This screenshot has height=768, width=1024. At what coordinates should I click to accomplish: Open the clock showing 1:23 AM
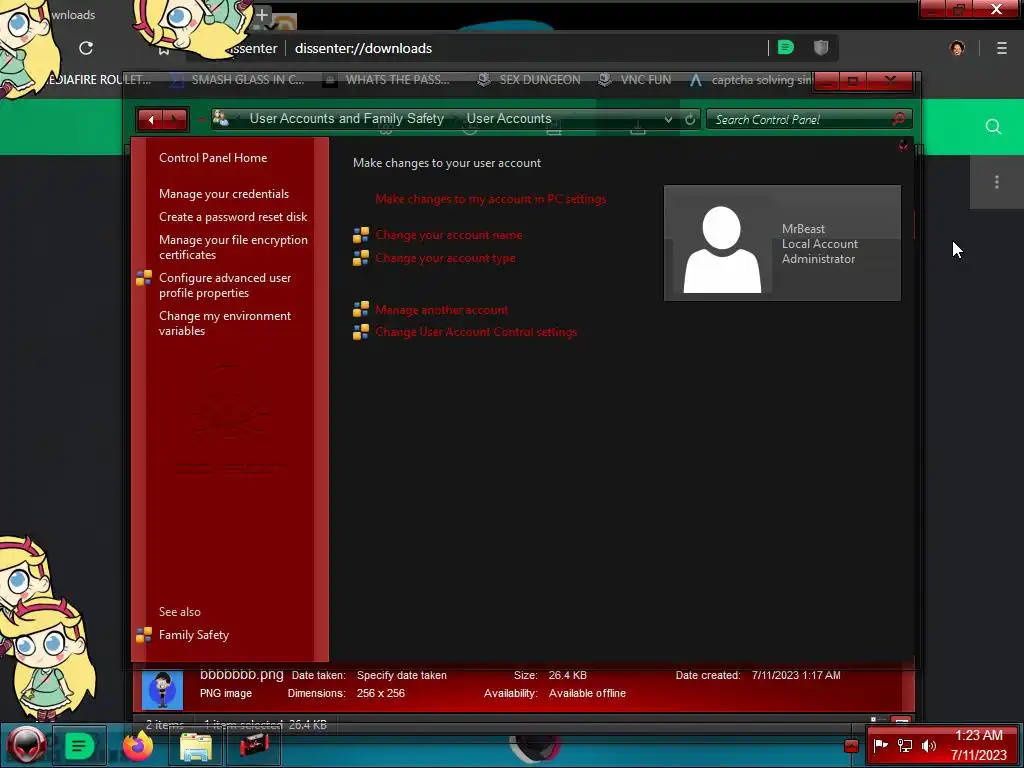978,745
